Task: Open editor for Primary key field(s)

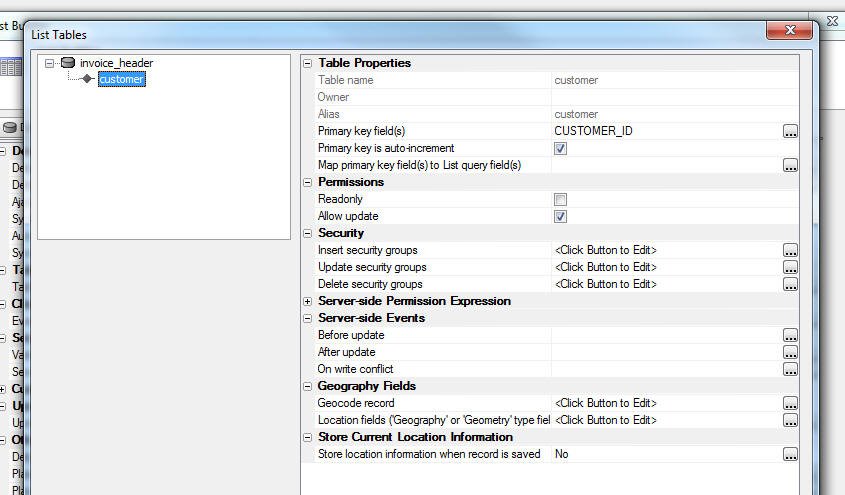Action: click(x=790, y=131)
